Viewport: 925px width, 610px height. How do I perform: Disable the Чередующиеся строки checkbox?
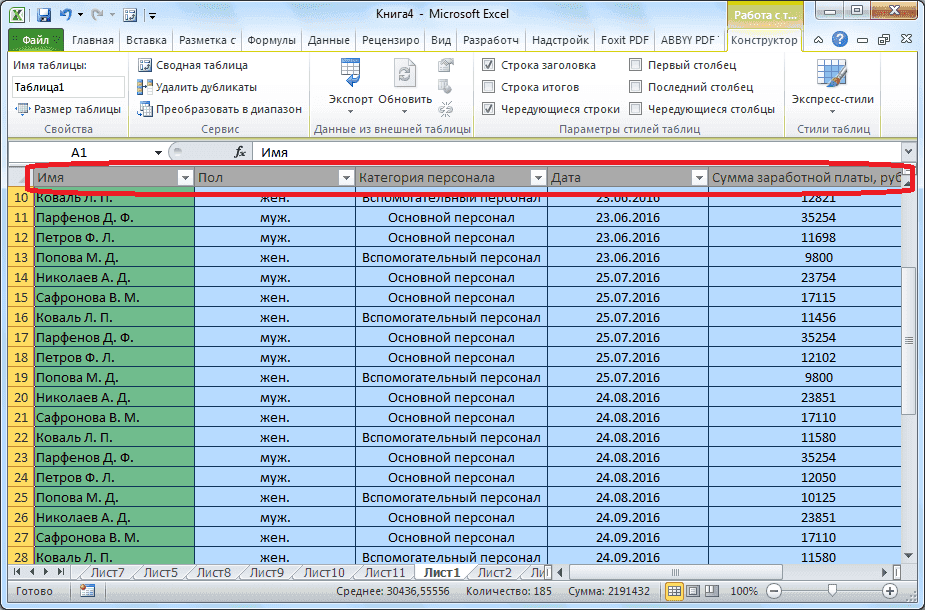tap(490, 109)
